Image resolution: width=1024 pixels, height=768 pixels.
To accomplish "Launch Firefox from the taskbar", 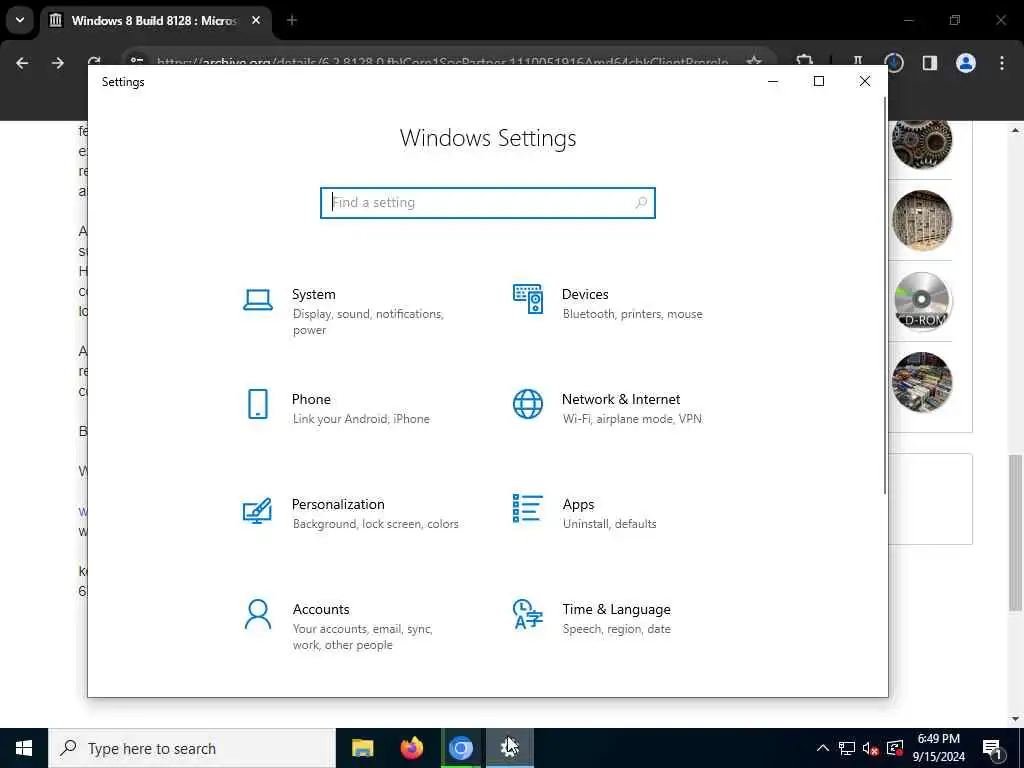I will pos(411,748).
